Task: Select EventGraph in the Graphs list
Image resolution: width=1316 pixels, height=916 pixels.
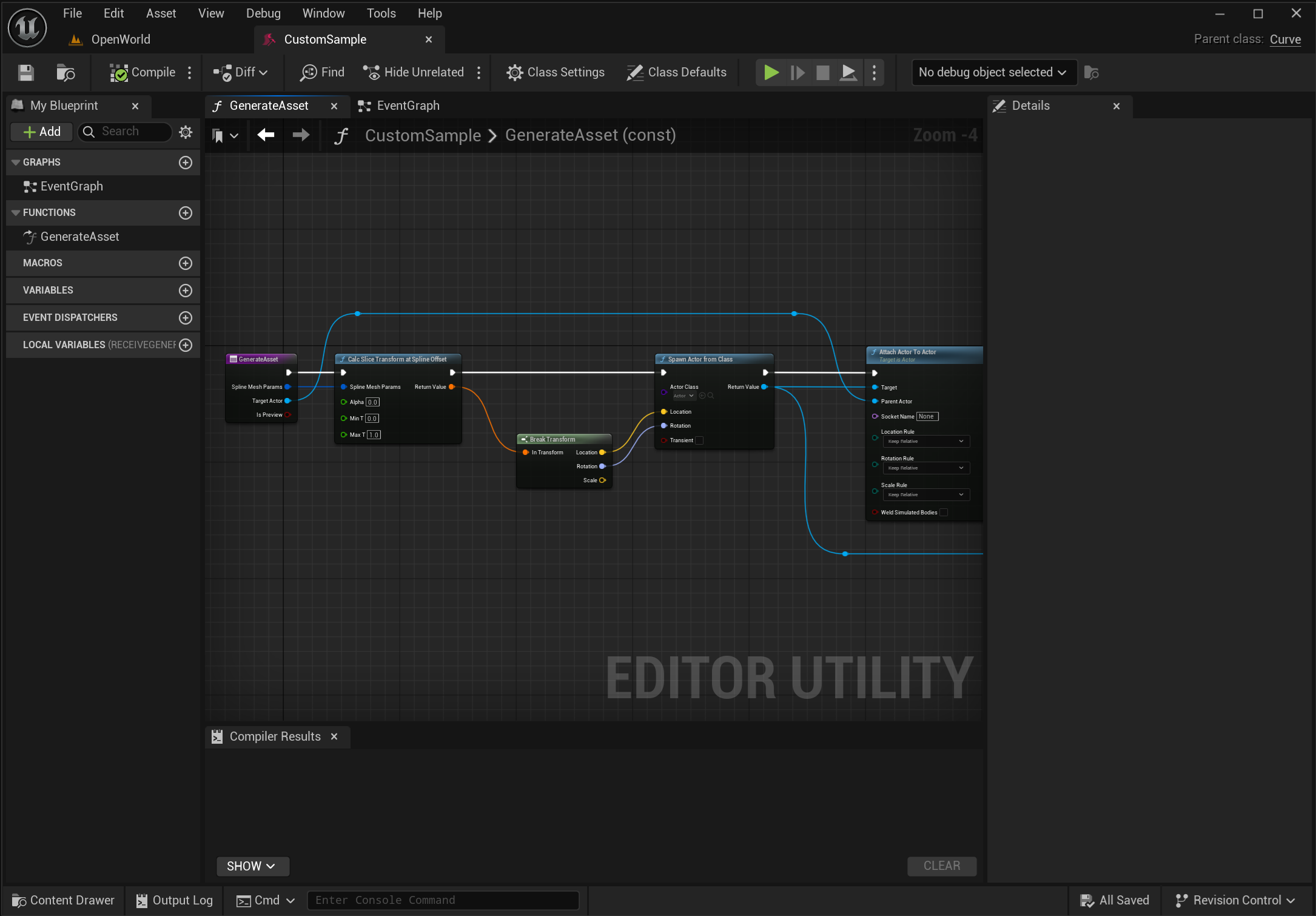Action: (72, 187)
